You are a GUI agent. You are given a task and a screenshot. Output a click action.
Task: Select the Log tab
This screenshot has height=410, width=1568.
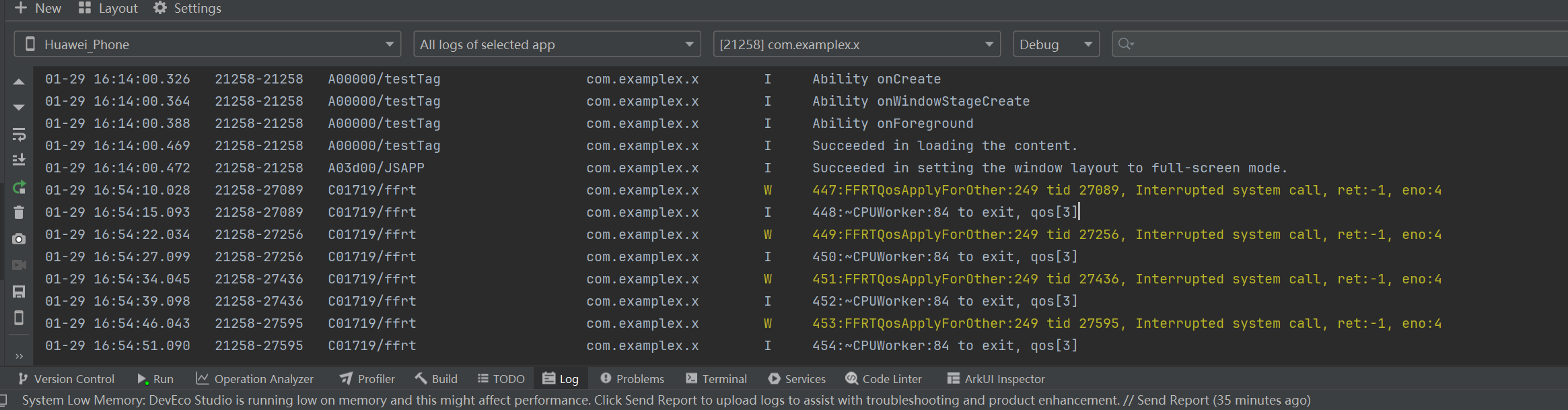tap(561, 379)
